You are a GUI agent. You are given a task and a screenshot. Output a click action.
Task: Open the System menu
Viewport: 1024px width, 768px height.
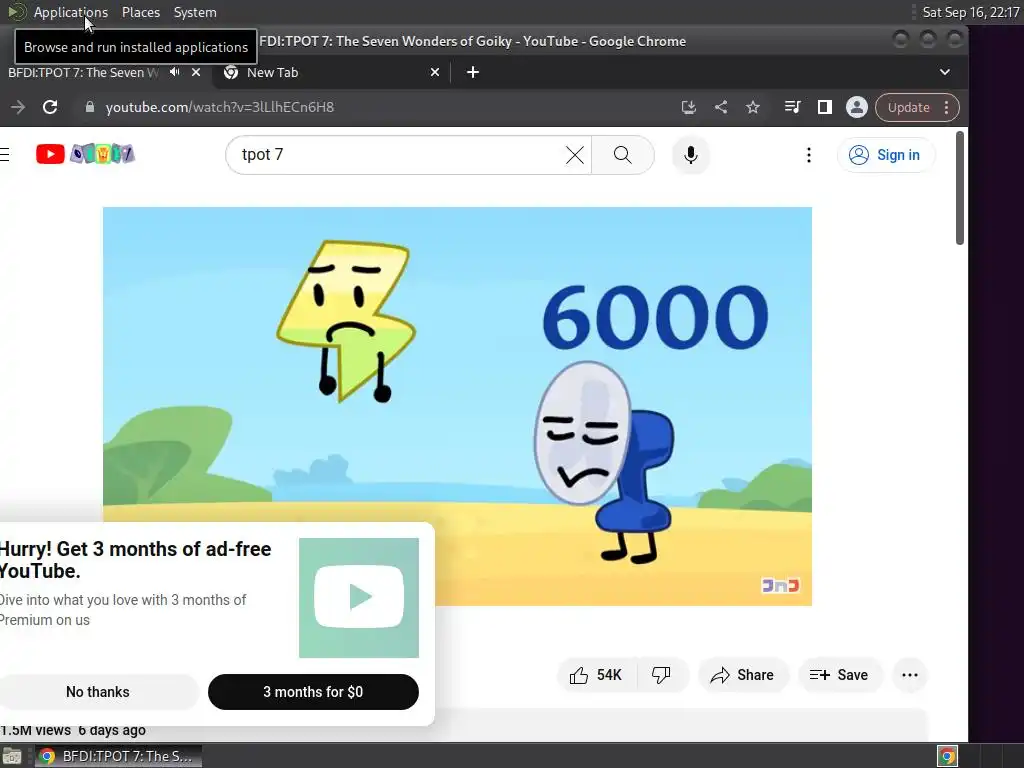[195, 12]
